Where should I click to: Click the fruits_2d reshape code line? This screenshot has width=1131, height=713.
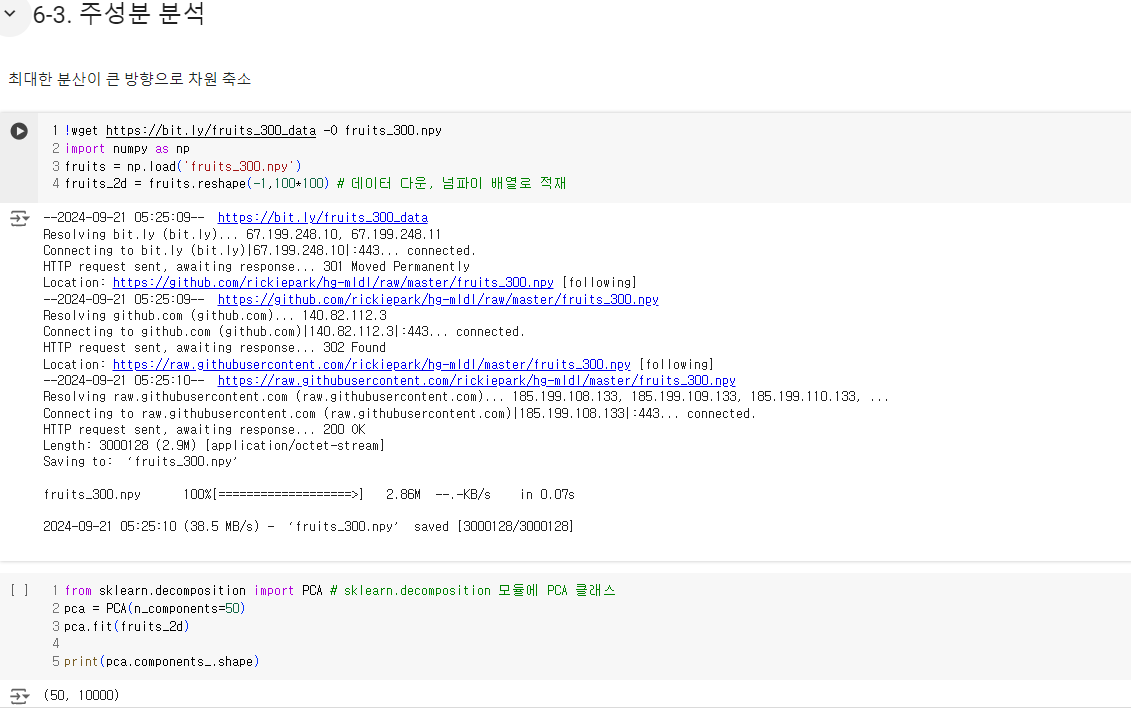click(315, 183)
